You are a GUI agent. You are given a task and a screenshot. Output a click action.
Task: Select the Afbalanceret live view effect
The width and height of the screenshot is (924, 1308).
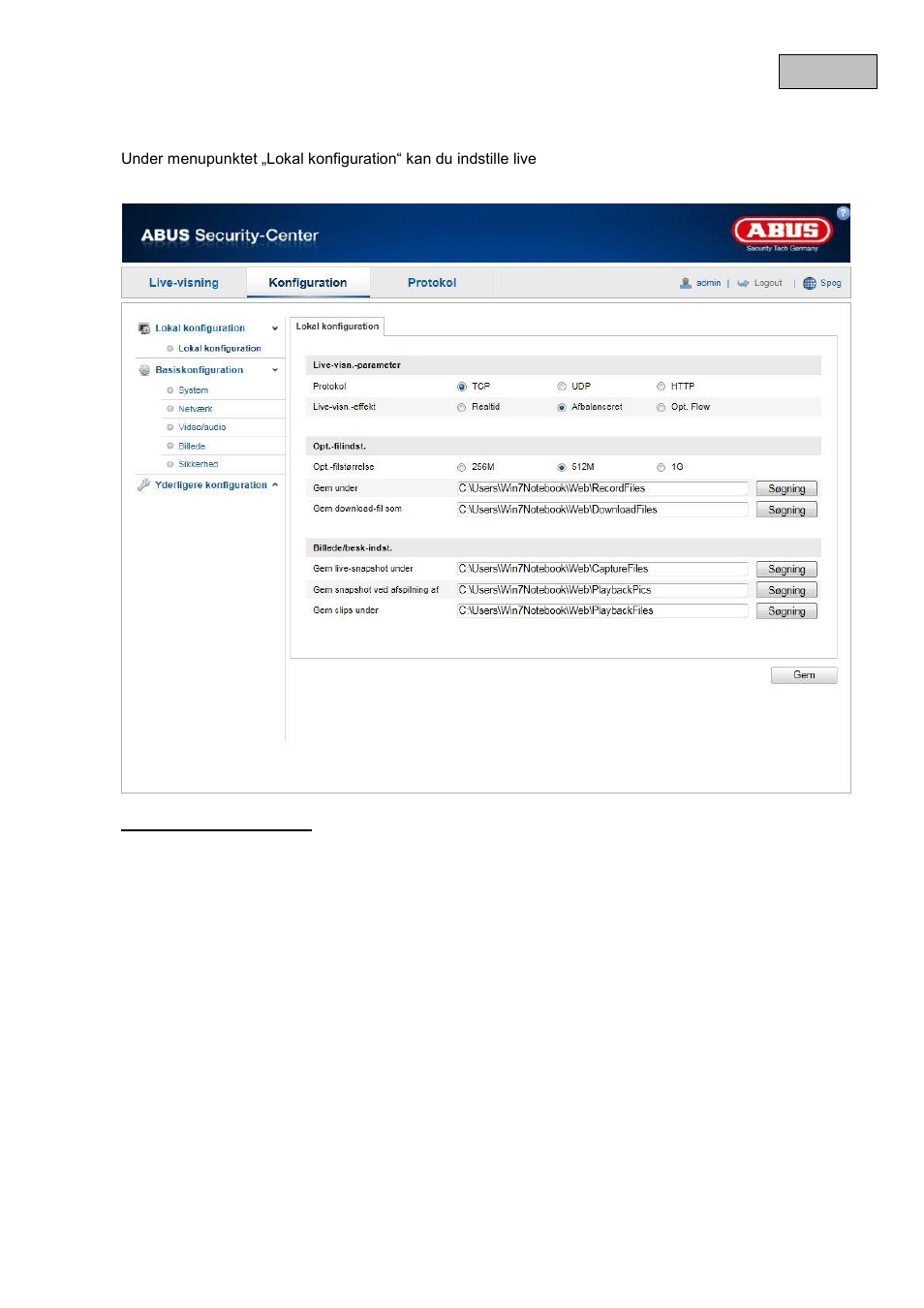(x=562, y=408)
